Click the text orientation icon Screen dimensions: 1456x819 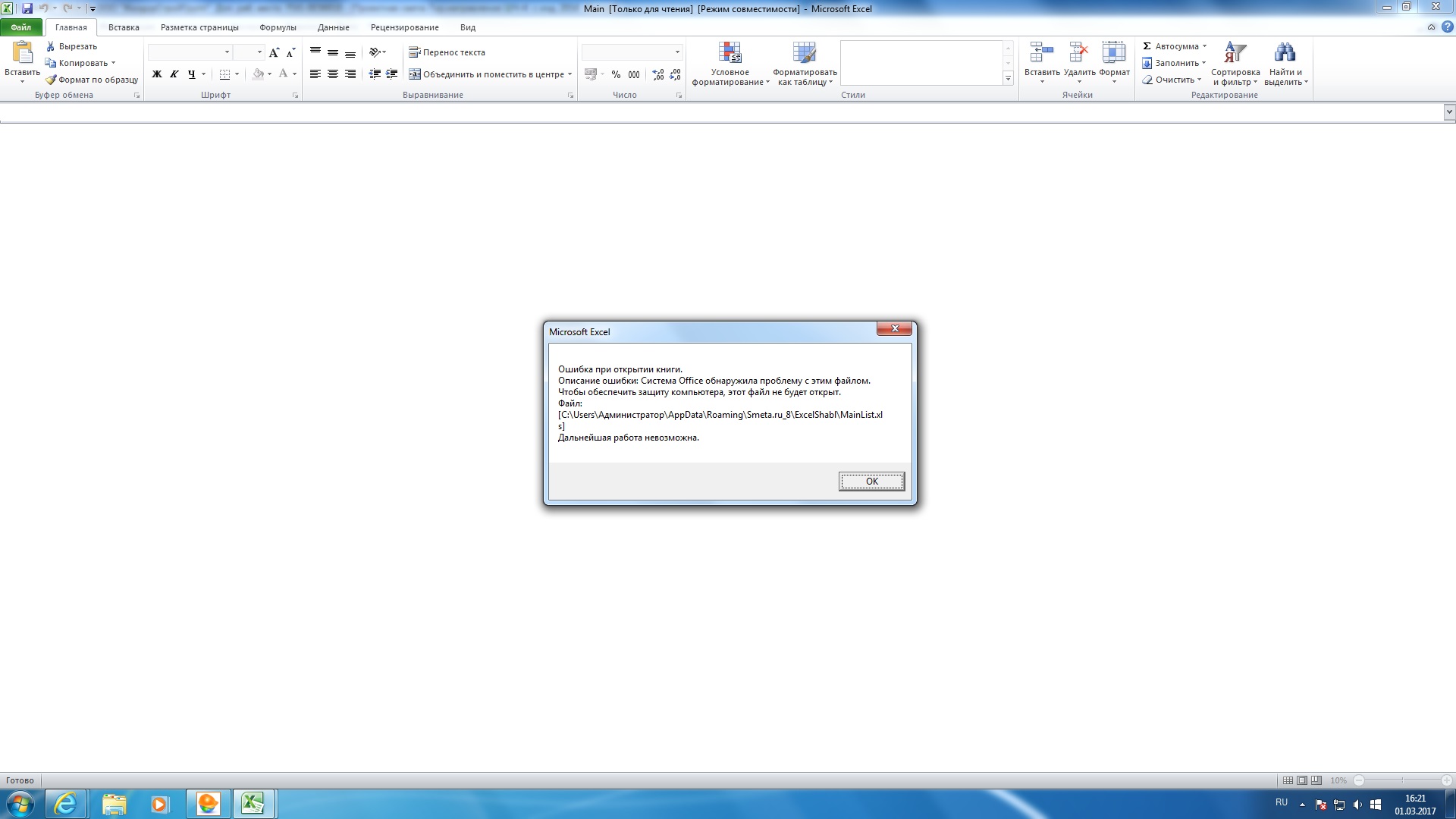(x=375, y=52)
